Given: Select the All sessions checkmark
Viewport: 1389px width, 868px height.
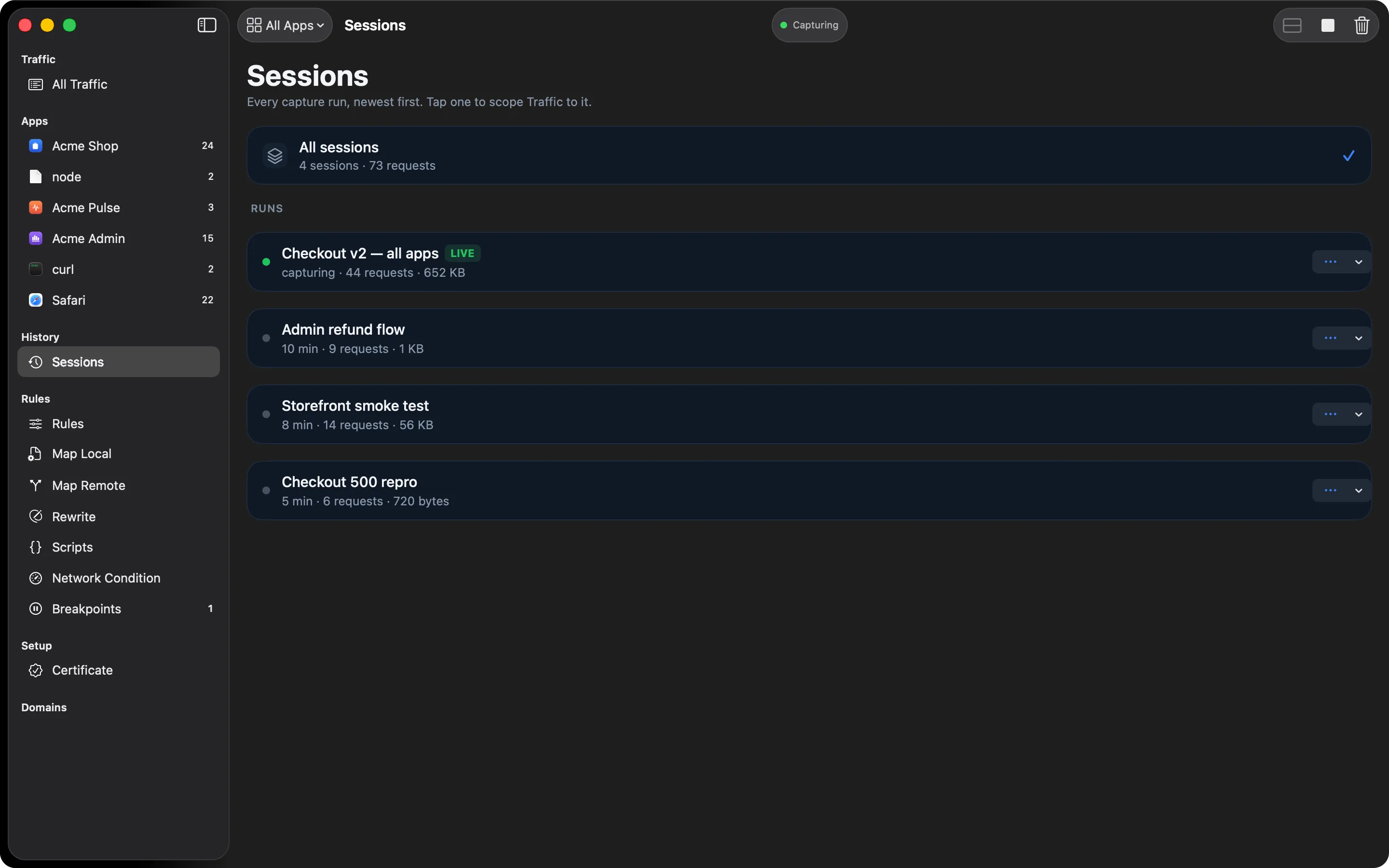Looking at the screenshot, I should tap(1349, 156).
